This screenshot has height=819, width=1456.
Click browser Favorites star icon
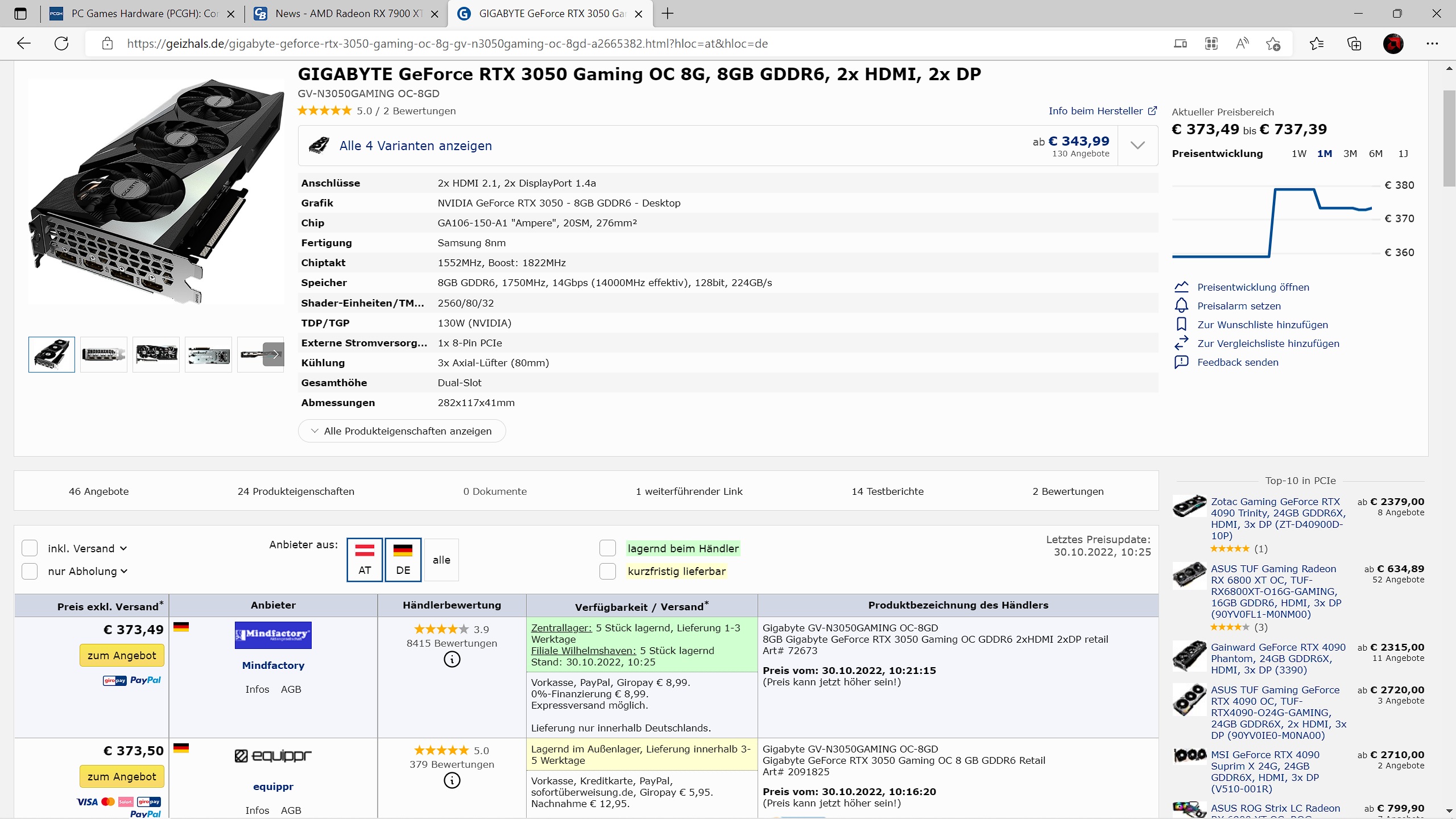point(1316,44)
